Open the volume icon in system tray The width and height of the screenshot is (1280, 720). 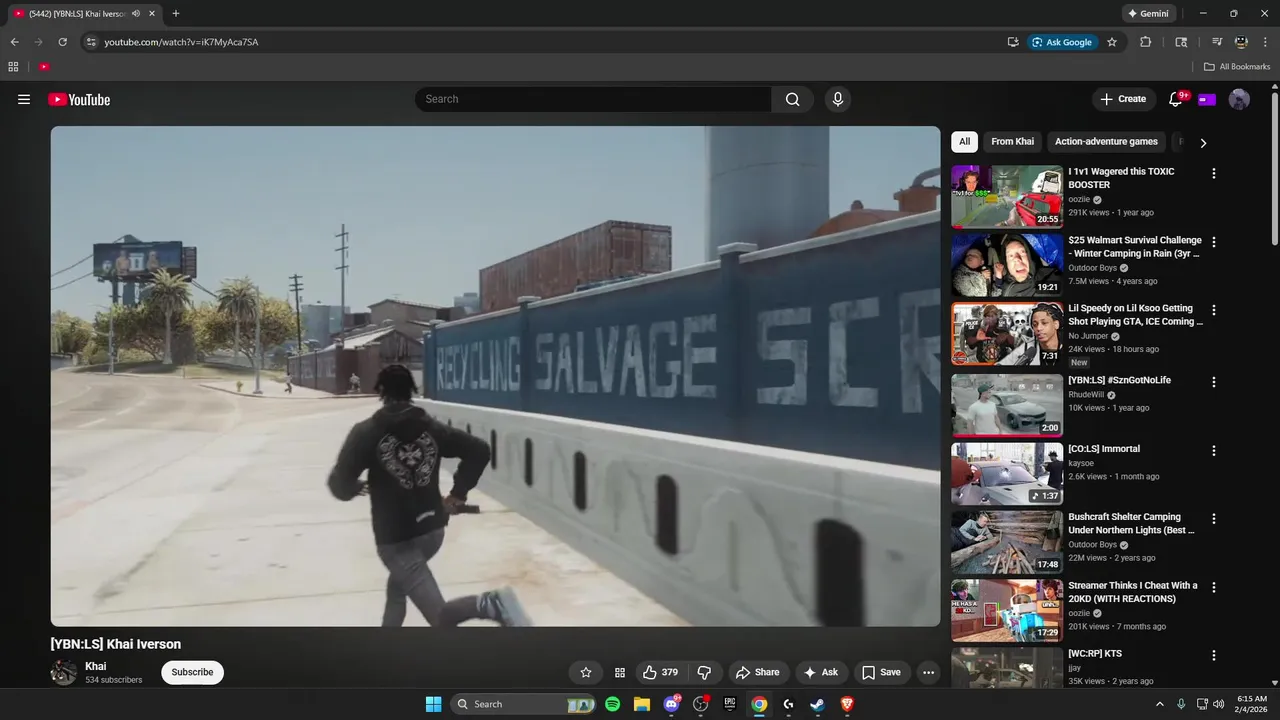coord(1218,704)
